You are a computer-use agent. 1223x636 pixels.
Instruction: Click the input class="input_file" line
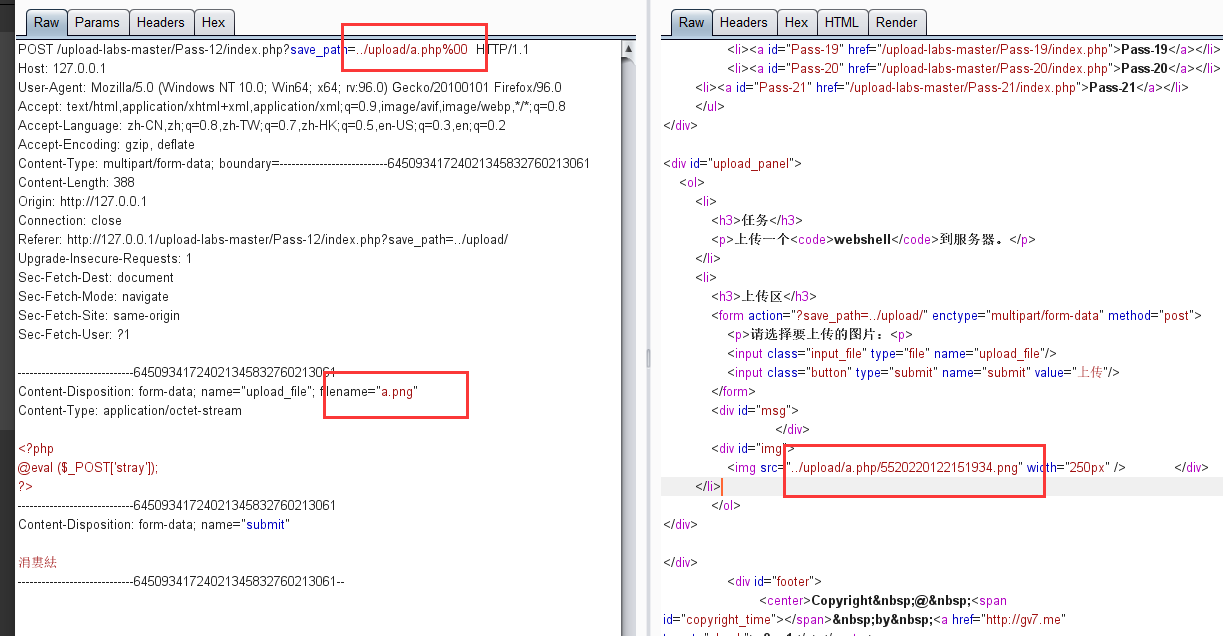[x=892, y=353]
